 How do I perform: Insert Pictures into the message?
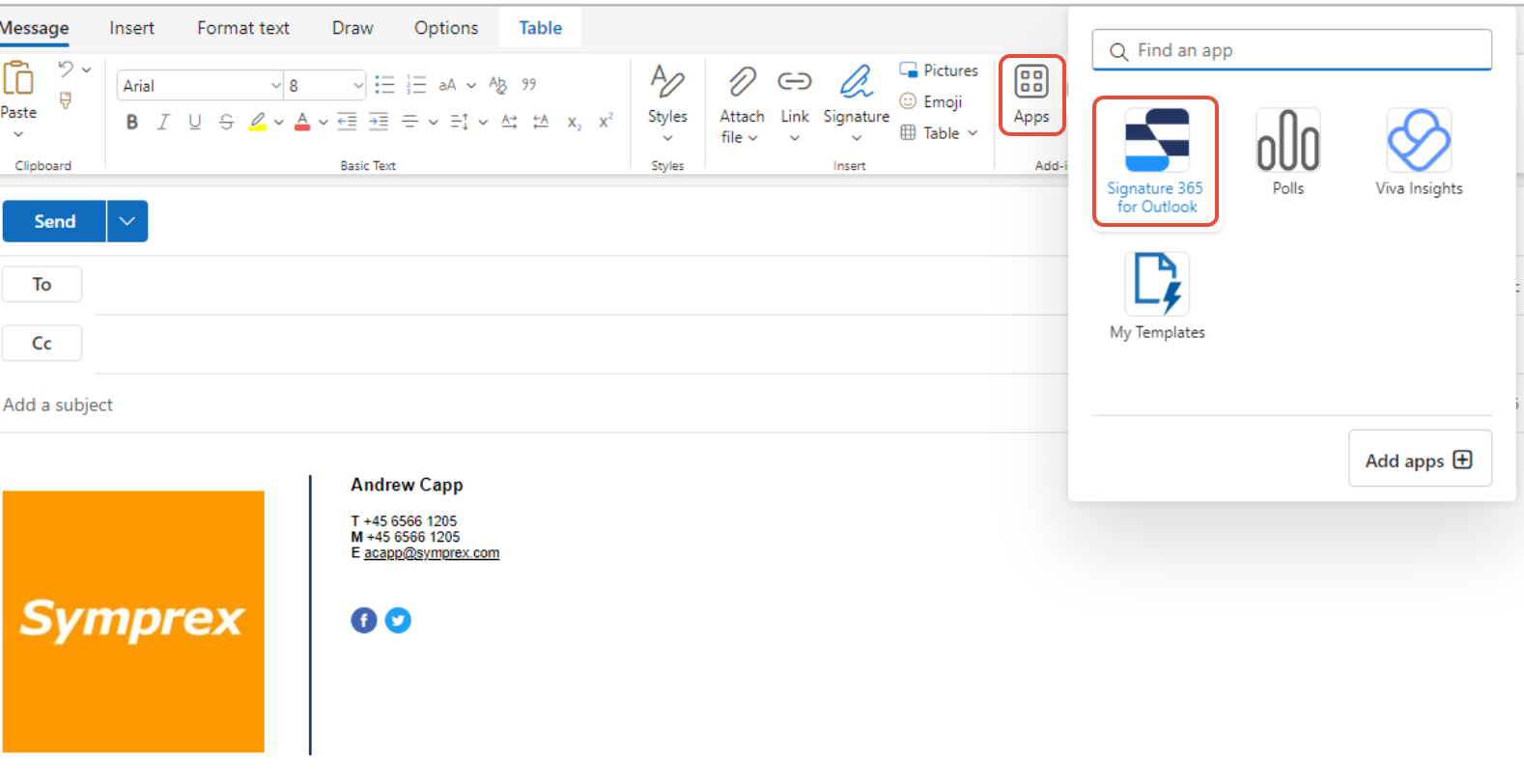pyautogui.click(x=939, y=70)
